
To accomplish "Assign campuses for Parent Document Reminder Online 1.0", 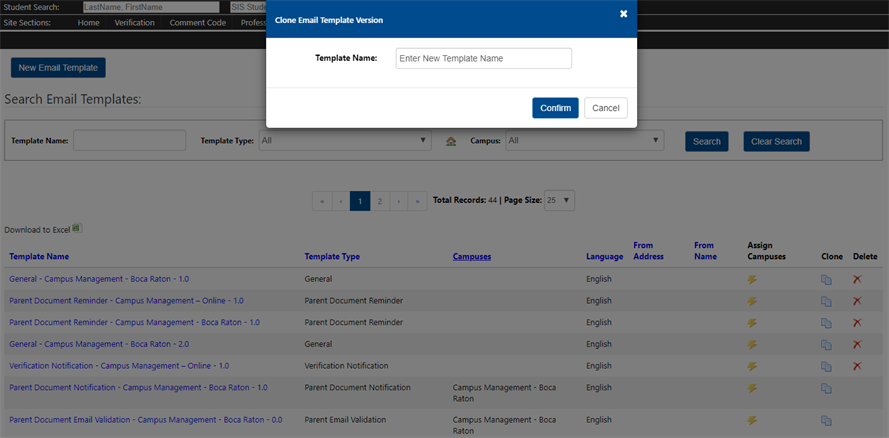I will pos(752,301).
